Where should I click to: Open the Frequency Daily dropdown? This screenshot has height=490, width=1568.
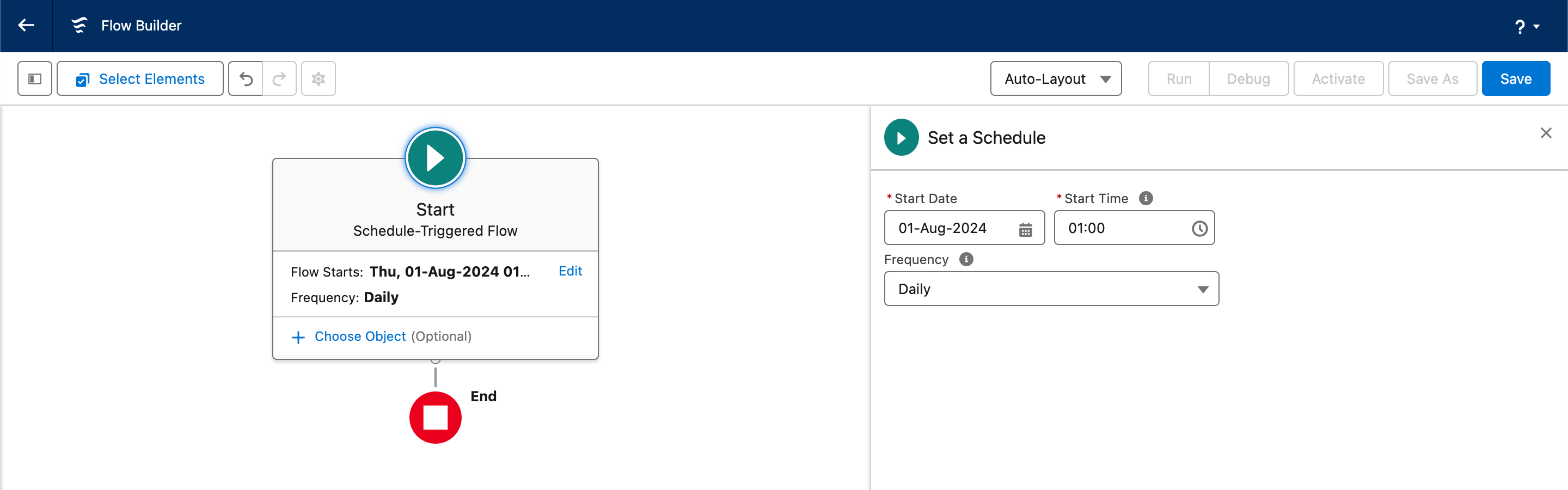1051,289
